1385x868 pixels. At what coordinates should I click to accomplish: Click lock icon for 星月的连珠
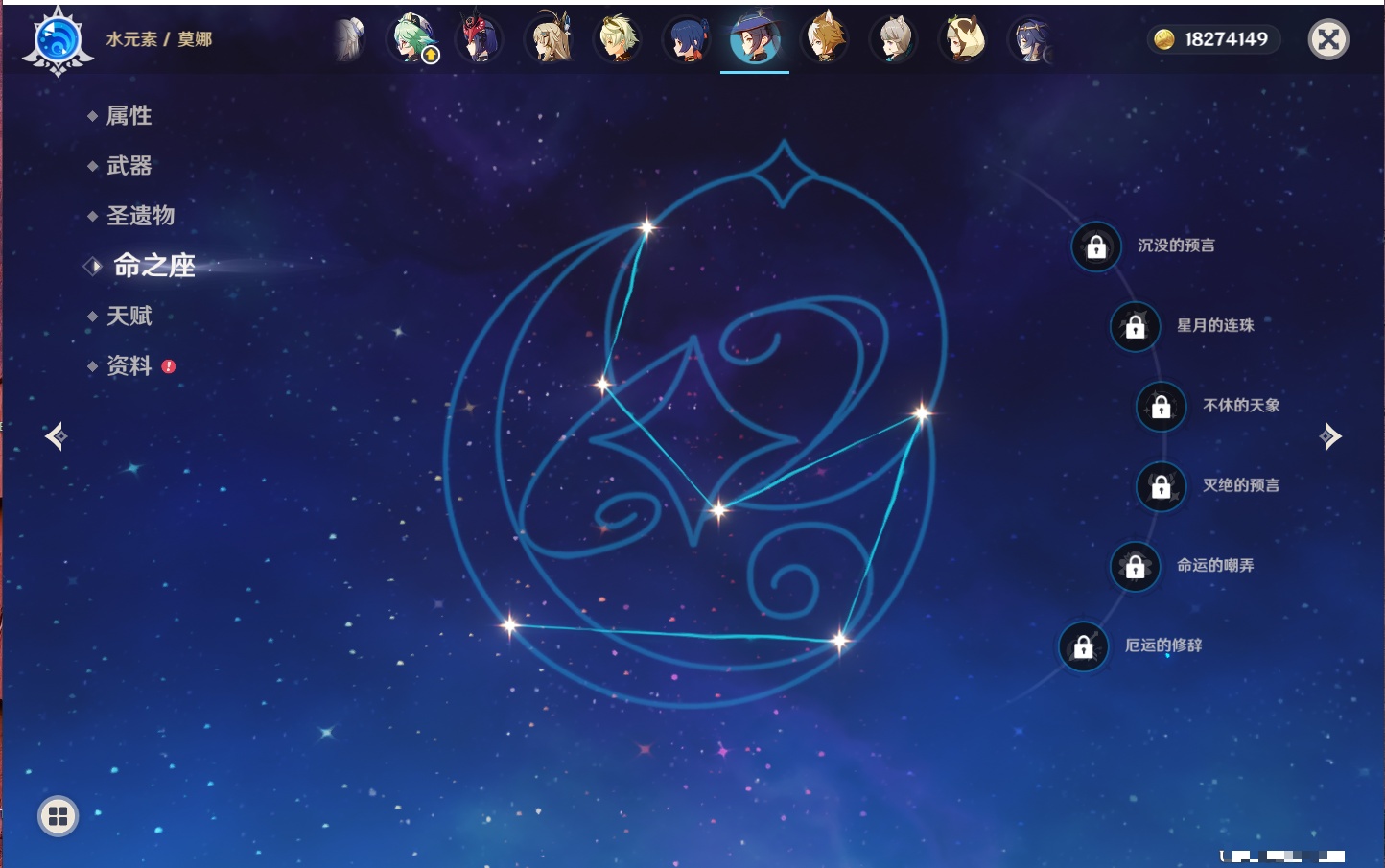pos(1135,327)
